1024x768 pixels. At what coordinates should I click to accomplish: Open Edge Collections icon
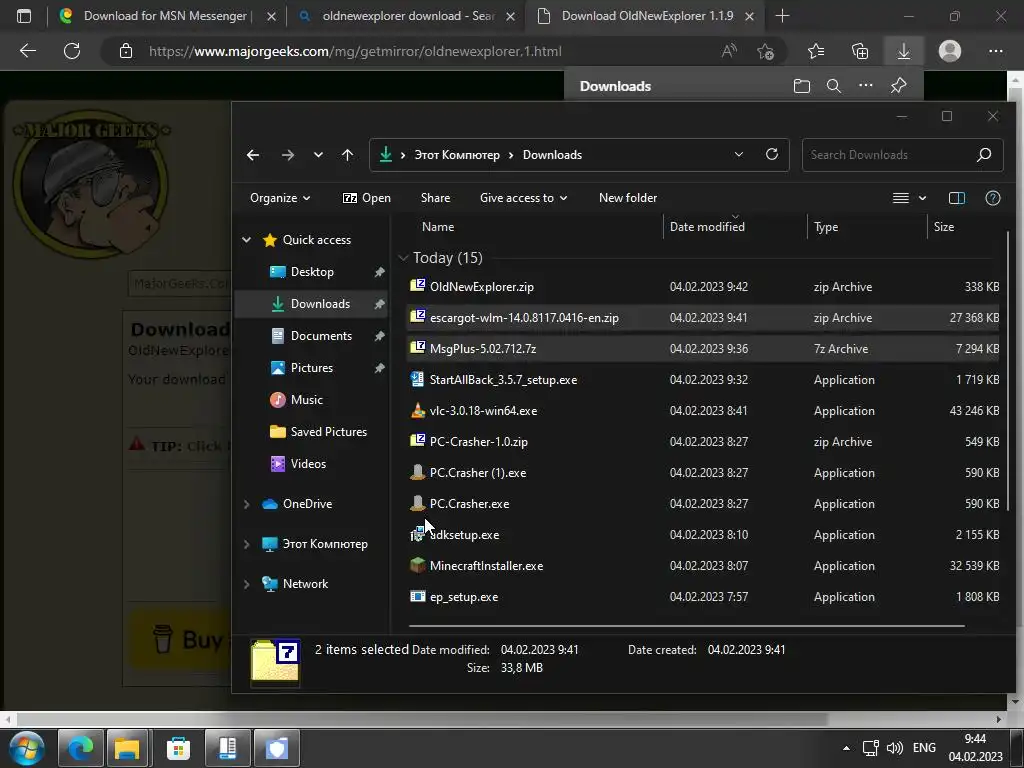[x=860, y=51]
